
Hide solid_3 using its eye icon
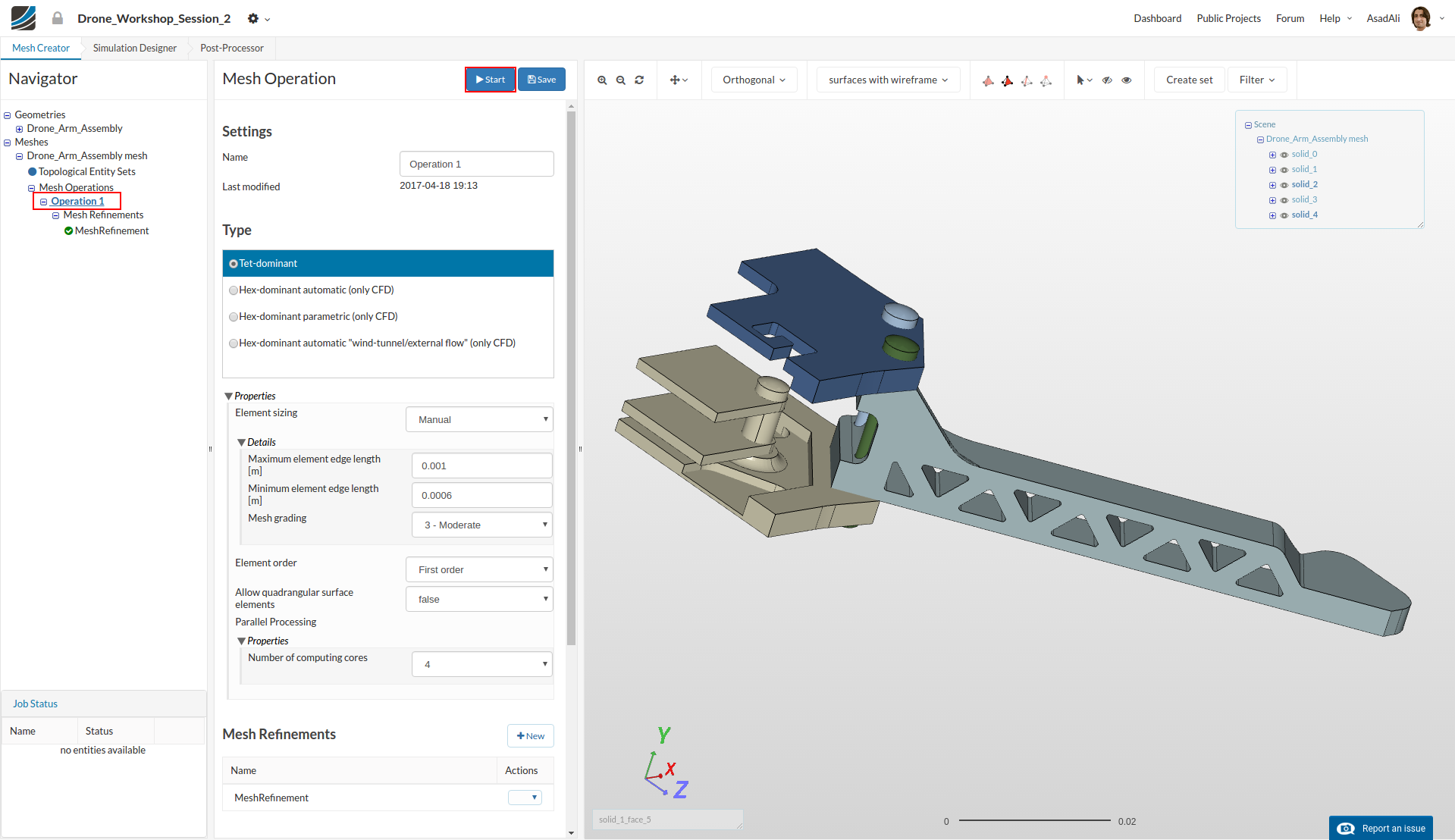coord(1284,200)
